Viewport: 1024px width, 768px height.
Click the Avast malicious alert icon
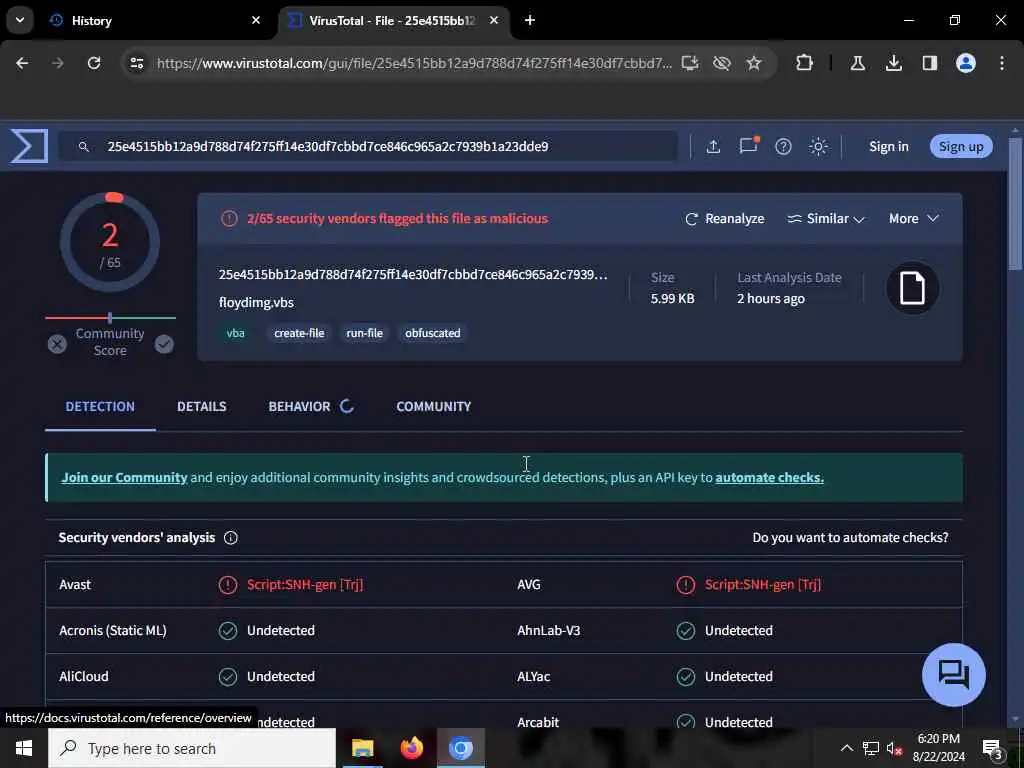point(228,584)
